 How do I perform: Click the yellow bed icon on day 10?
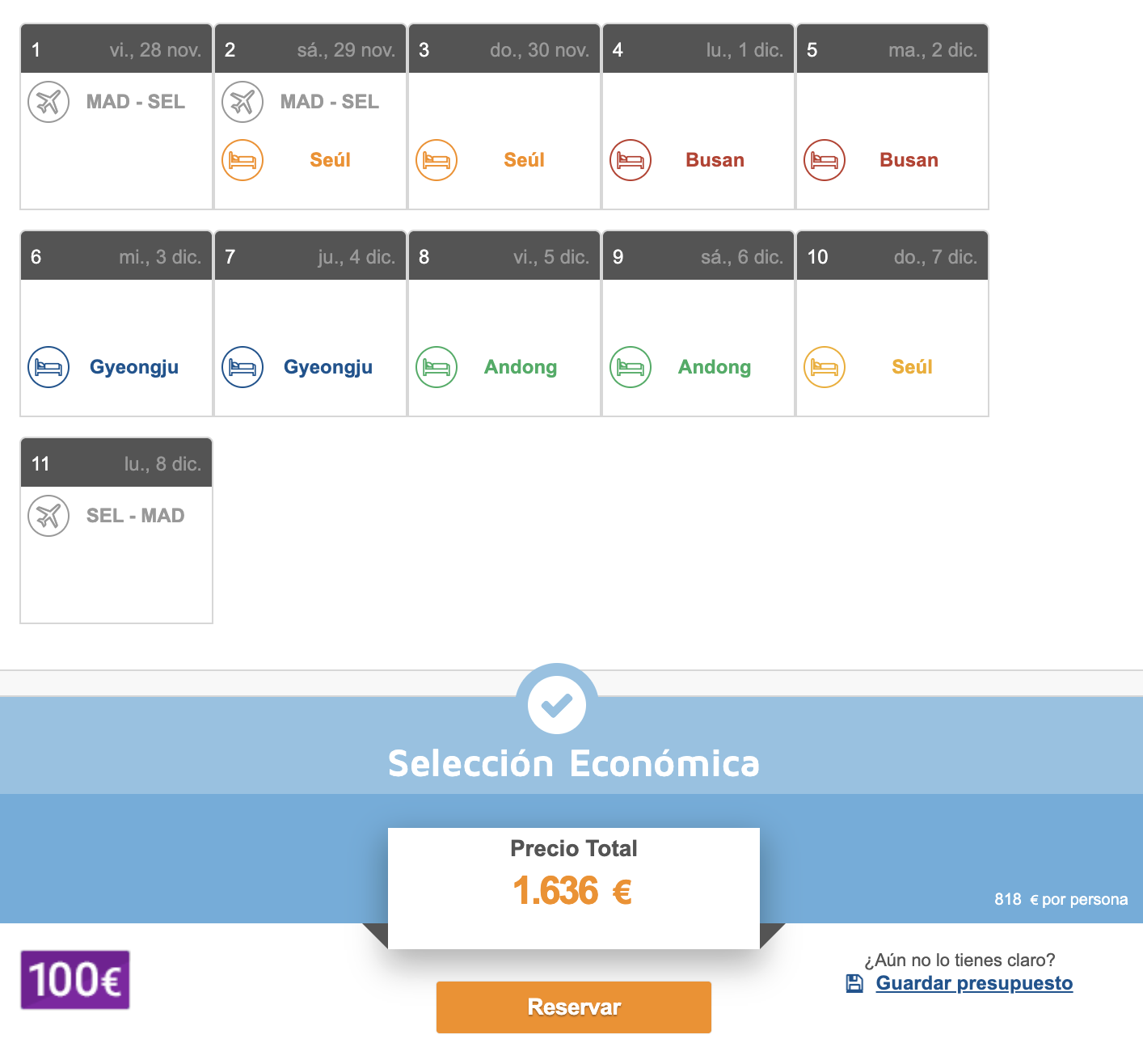pyautogui.click(x=825, y=367)
